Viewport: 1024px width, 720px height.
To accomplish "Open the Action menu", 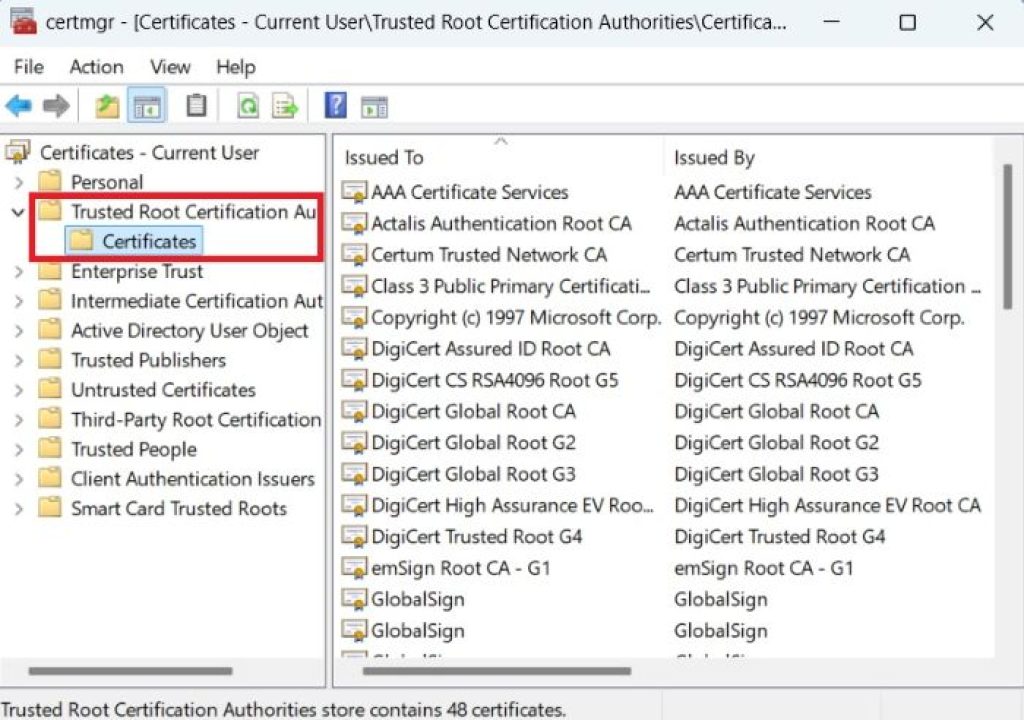I will [97, 67].
